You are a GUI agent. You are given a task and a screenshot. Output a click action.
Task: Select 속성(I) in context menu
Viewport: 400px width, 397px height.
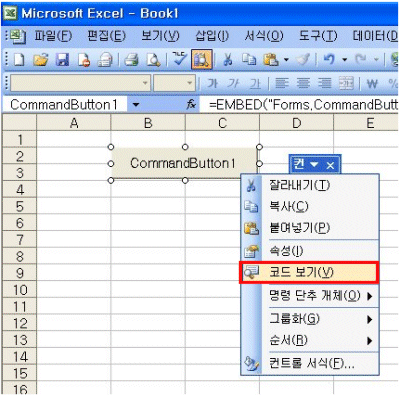click(310, 251)
